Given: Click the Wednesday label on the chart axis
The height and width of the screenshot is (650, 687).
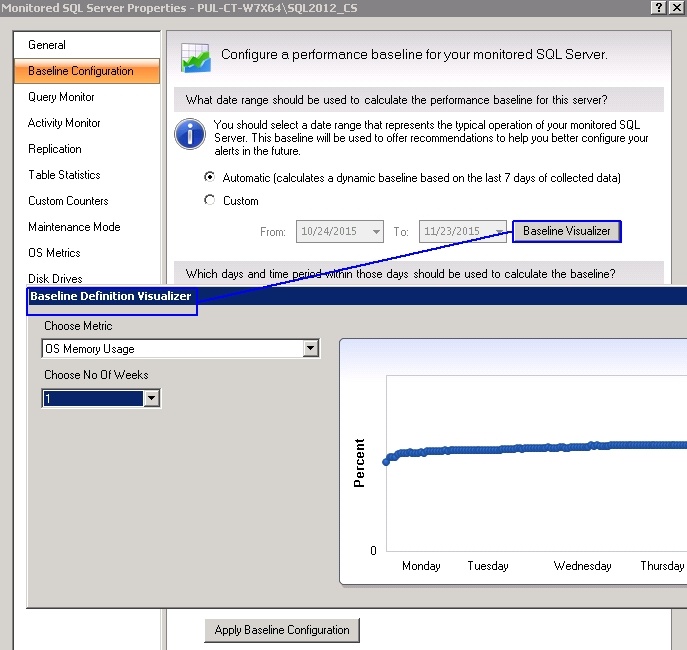Looking at the screenshot, I should click(x=582, y=566).
